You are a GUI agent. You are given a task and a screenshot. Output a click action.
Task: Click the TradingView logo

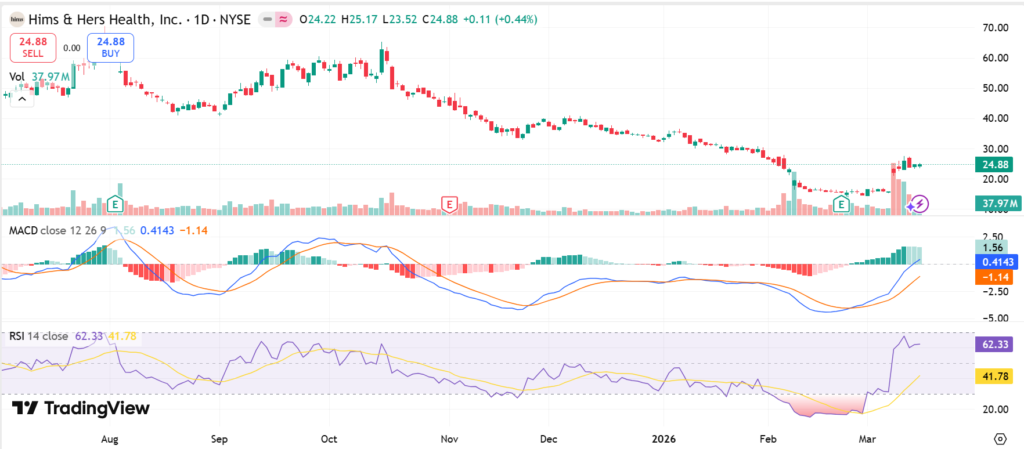81,408
